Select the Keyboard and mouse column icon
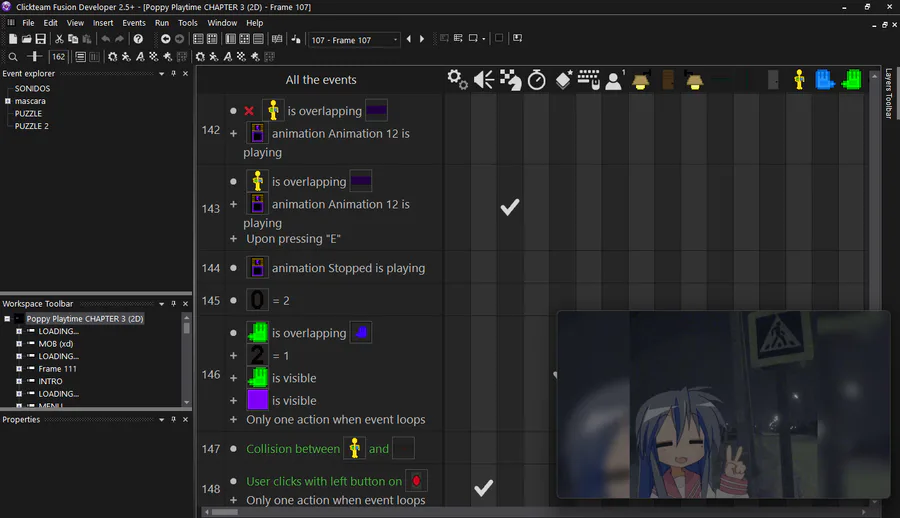 (x=589, y=80)
